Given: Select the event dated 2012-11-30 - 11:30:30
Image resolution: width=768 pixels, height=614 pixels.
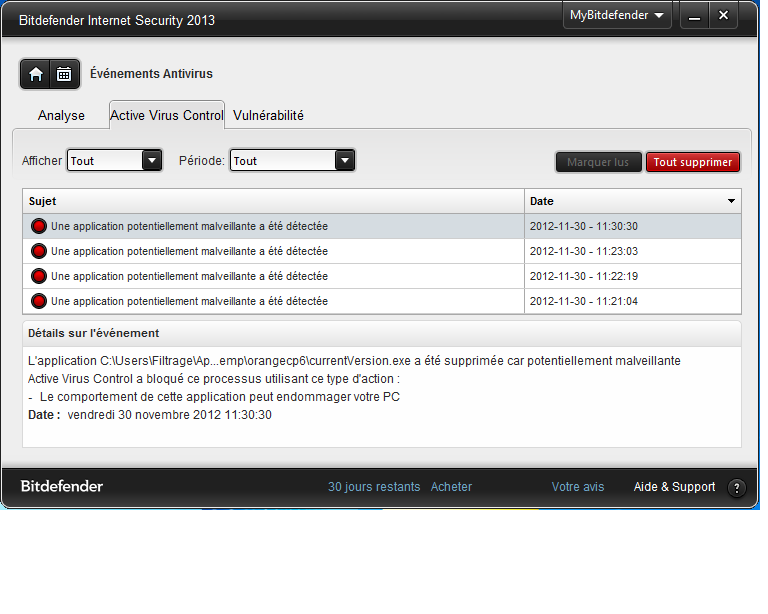Looking at the screenshot, I should click(x=382, y=226).
